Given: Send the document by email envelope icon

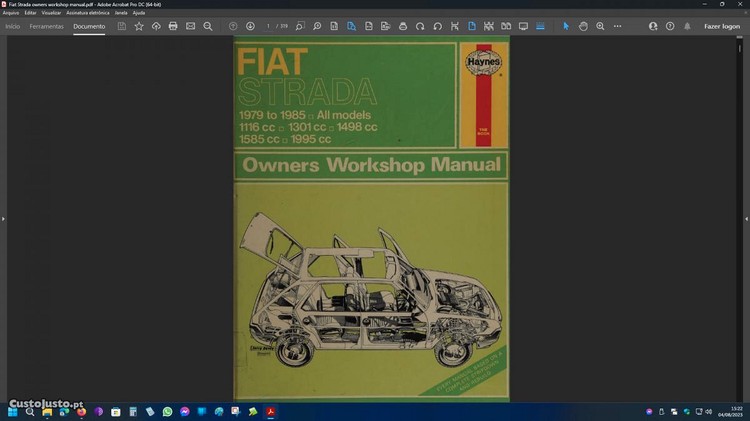Looking at the screenshot, I should tap(190, 26).
